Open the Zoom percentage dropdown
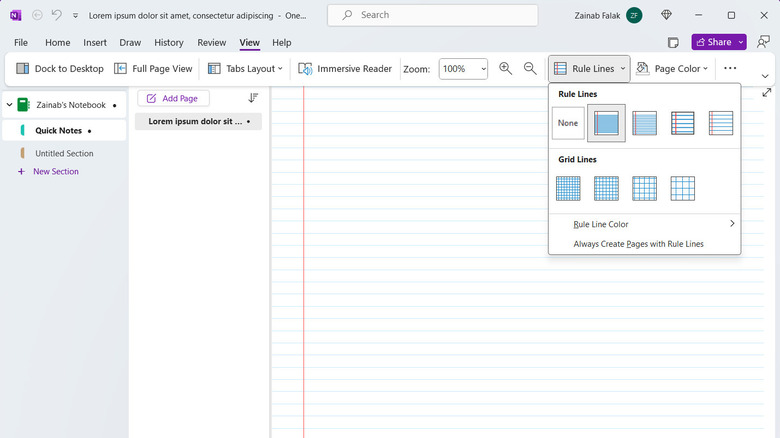The width and height of the screenshot is (780, 438). pos(464,69)
